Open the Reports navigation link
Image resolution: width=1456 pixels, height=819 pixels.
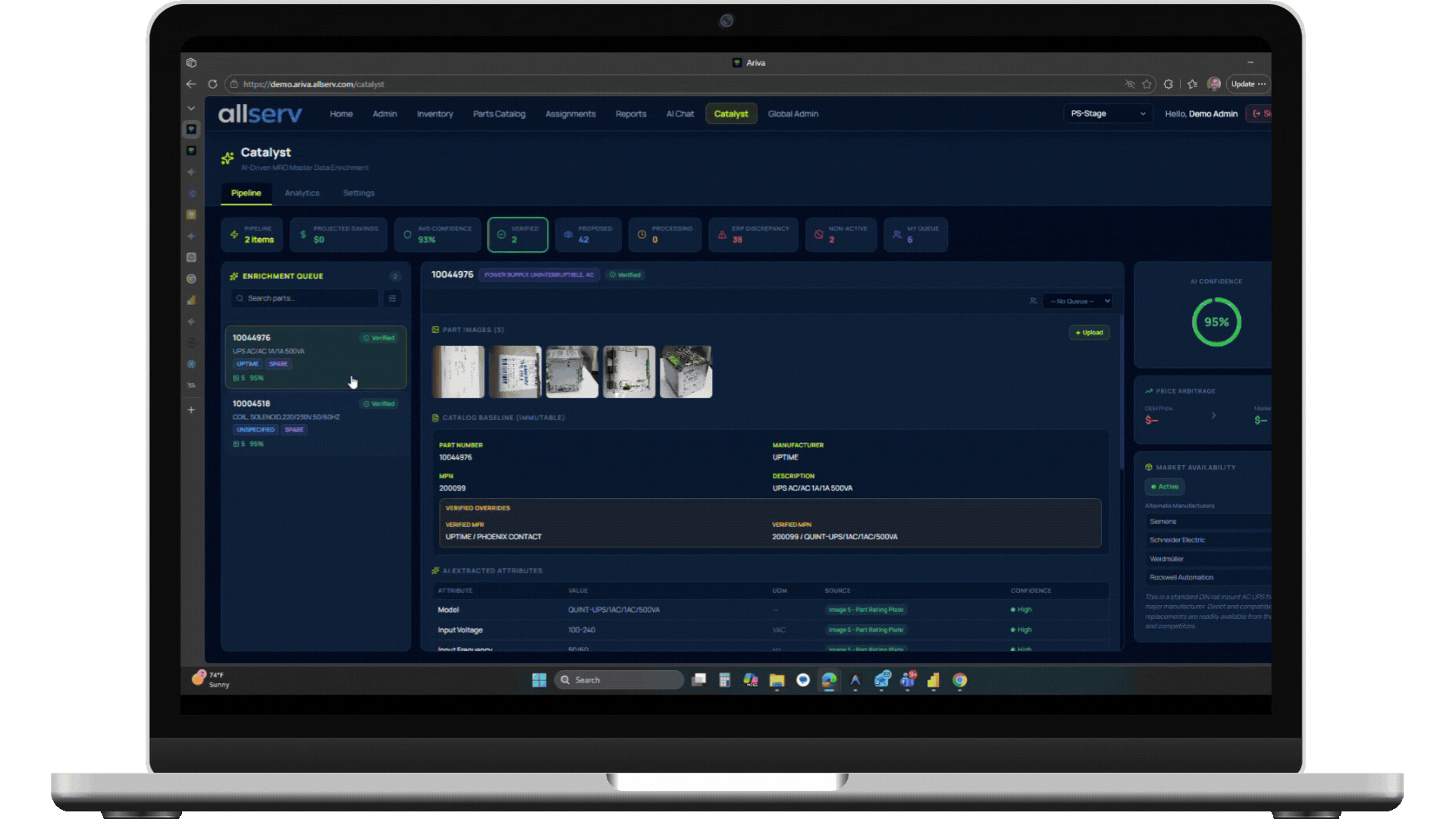(631, 114)
